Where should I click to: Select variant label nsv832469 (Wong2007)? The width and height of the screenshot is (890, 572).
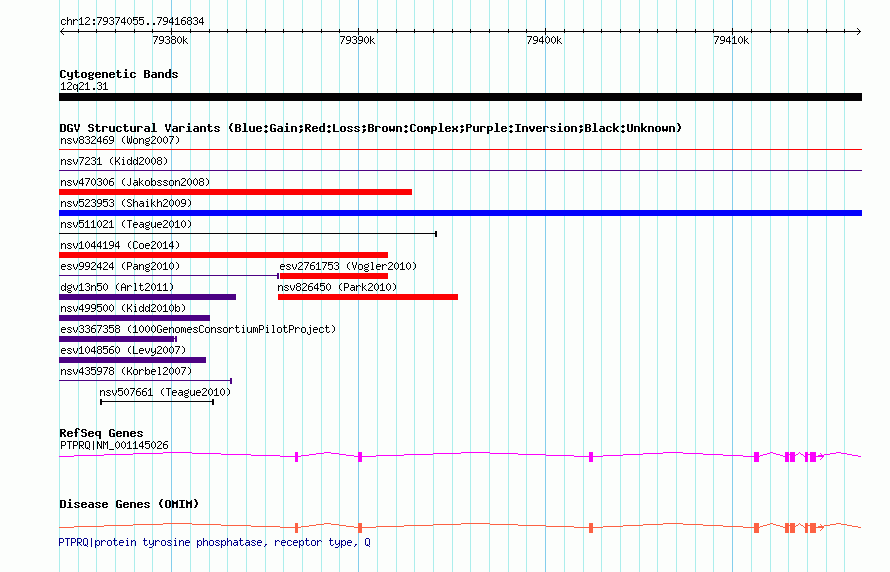point(120,140)
